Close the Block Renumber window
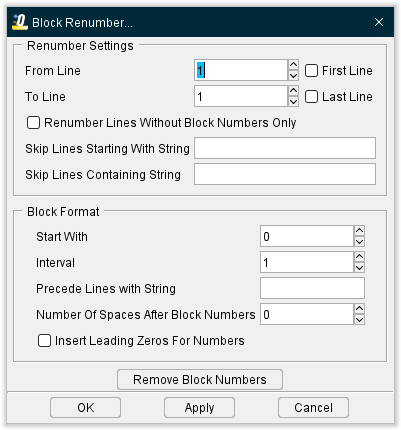401x430 pixels. pos(379,22)
